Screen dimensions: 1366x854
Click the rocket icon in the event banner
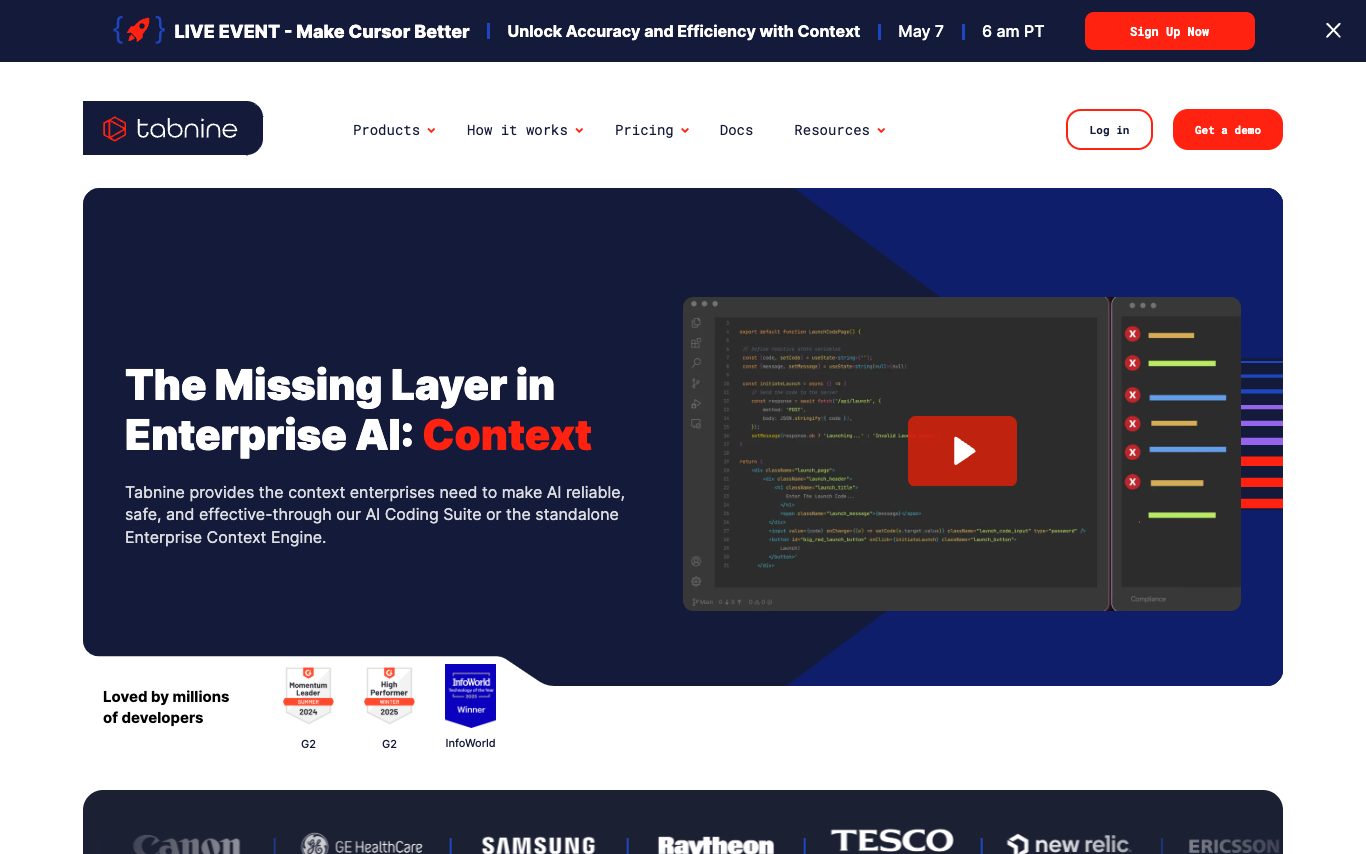139,31
